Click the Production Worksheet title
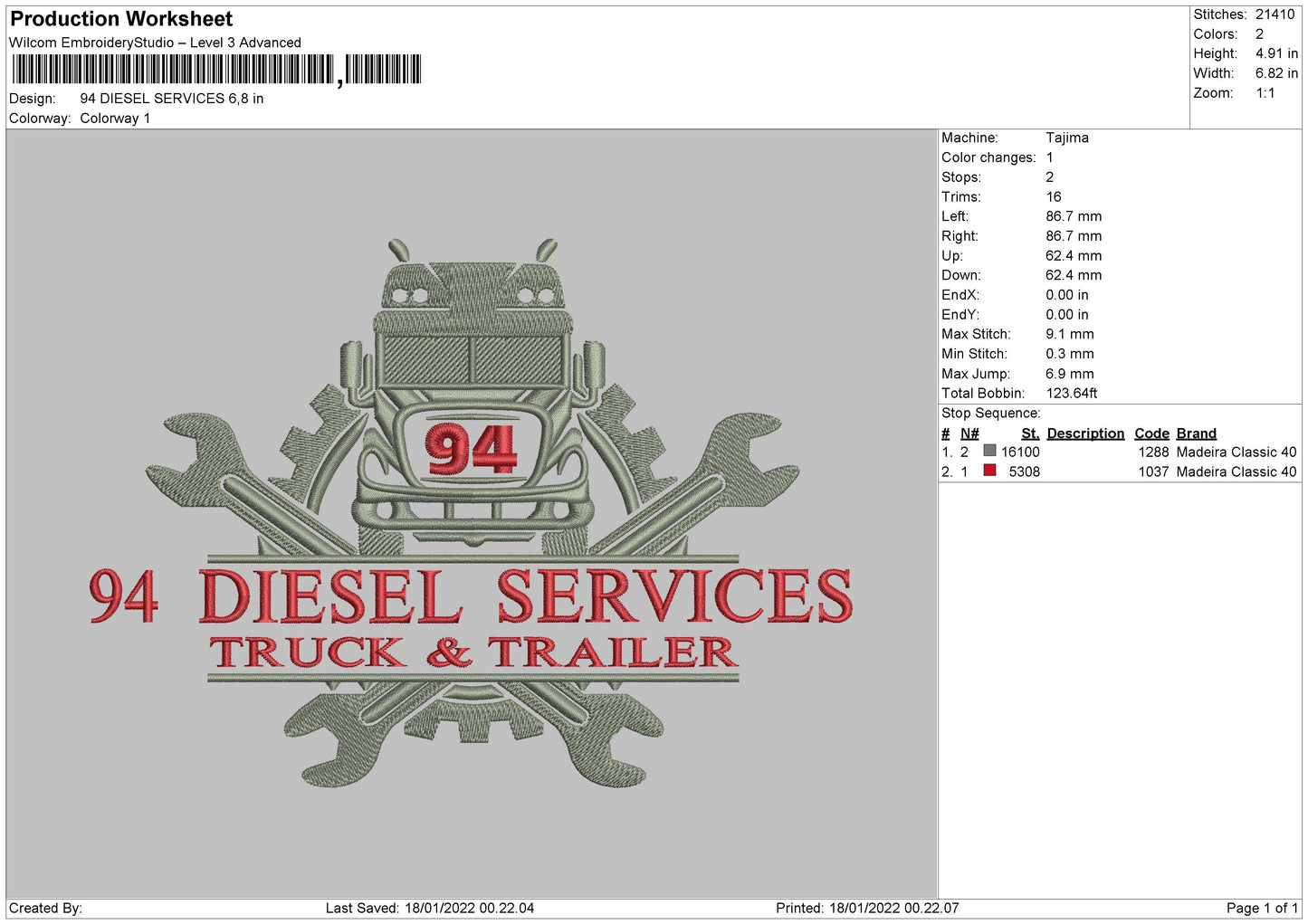This screenshot has height=924, width=1308. pos(121,19)
